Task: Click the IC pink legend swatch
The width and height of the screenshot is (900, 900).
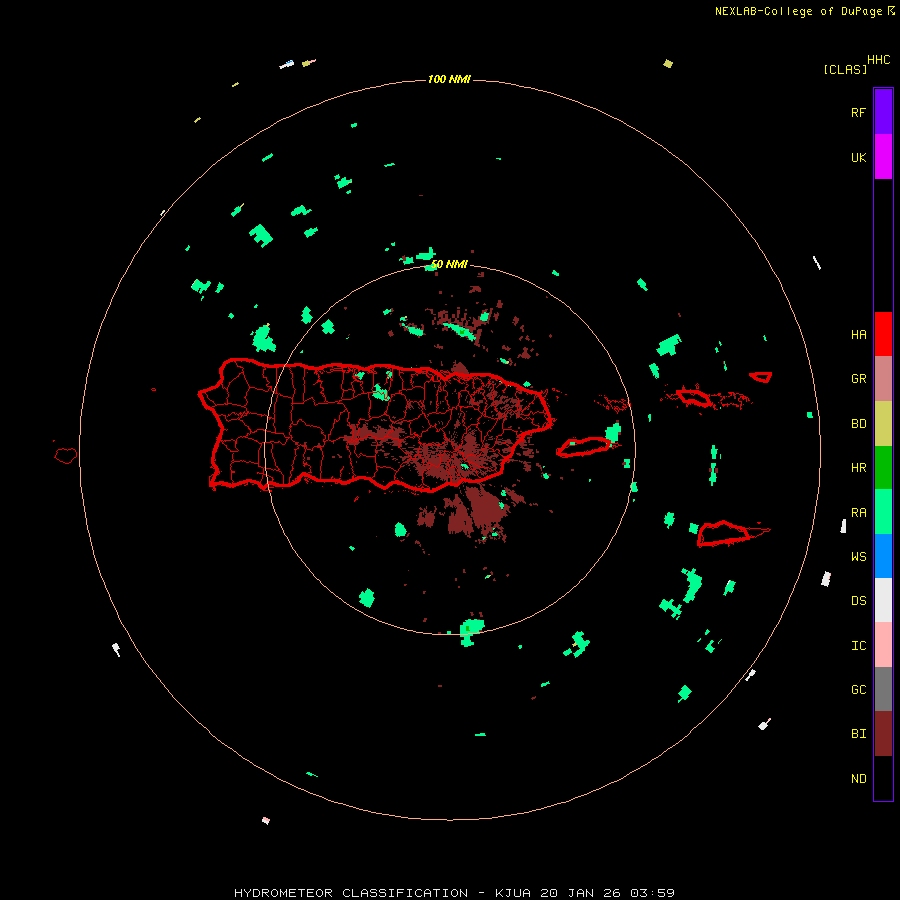Action: 883,645
